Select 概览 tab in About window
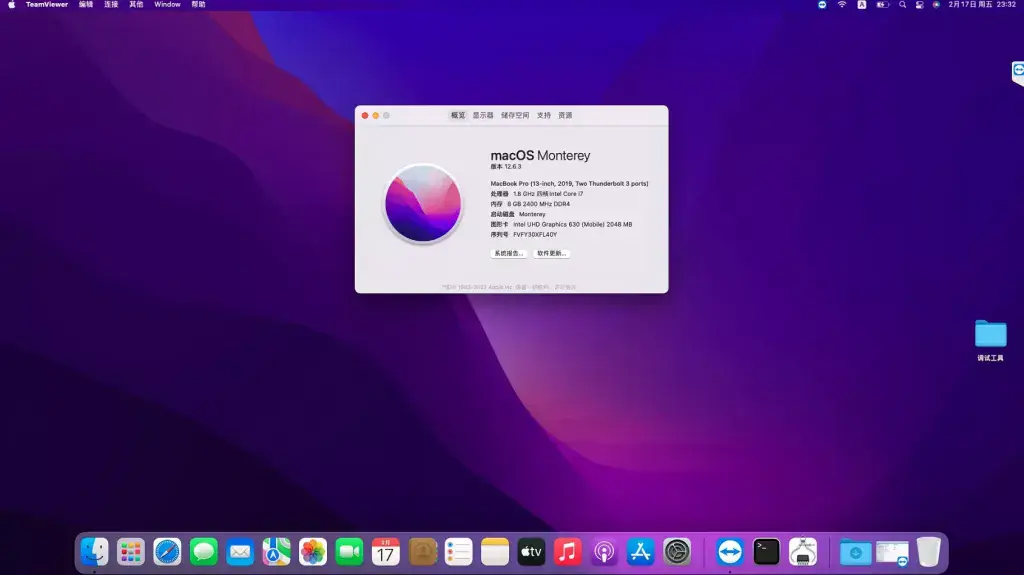1024x575 pixels. click(x=458, y=115)
